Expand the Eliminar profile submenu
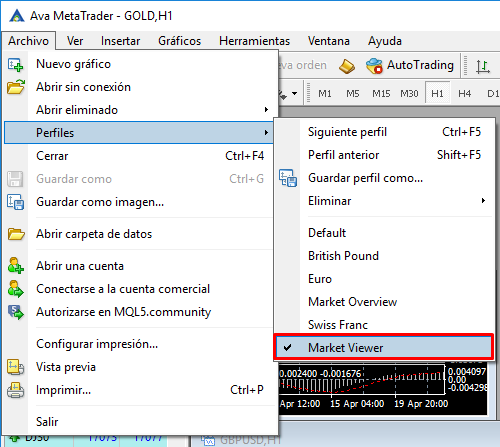This screenshot has height=447, width=500. click(x=383, y=201)
